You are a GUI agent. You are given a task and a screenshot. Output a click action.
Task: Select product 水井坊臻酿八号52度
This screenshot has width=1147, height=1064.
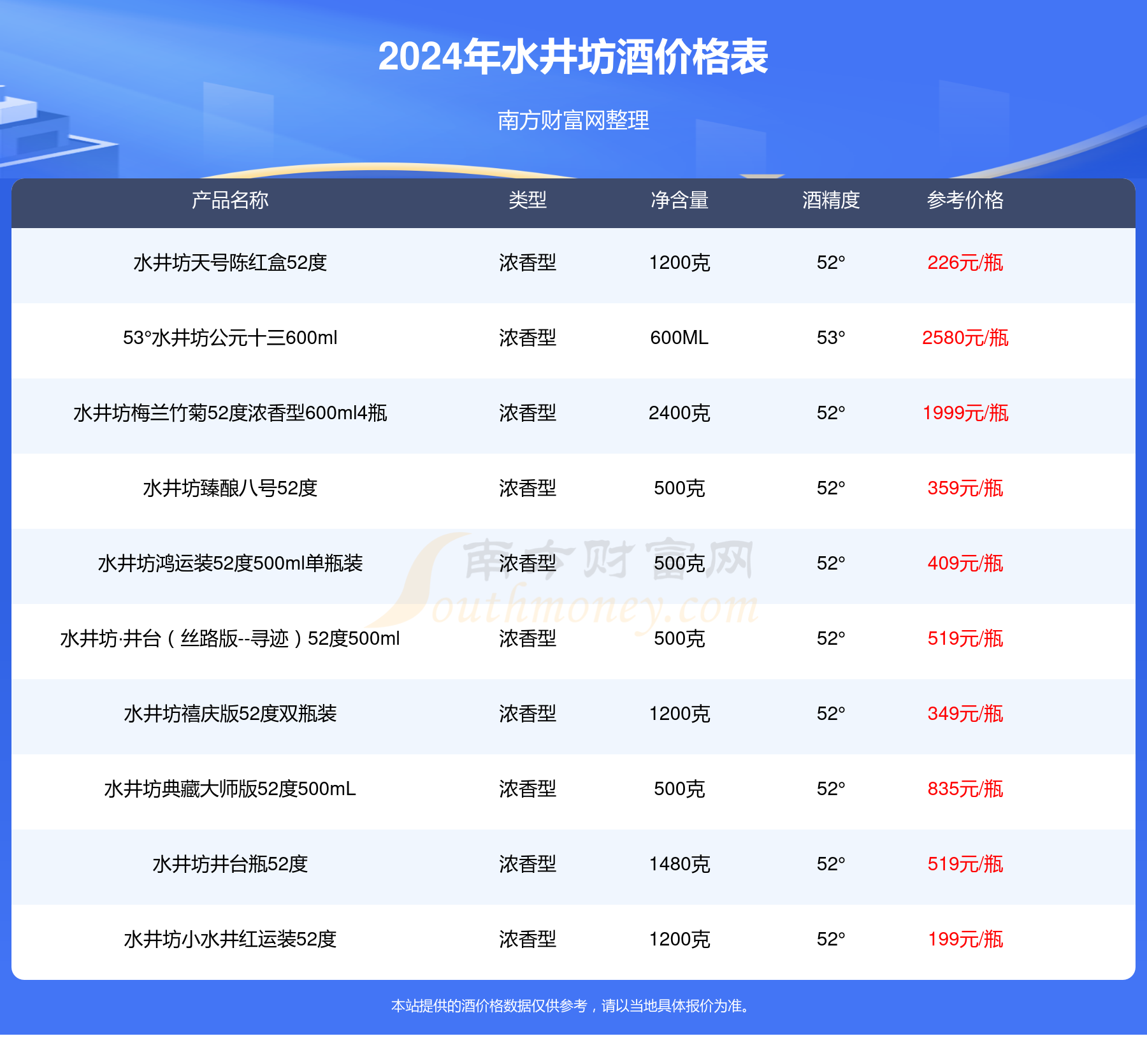[230, 488]
